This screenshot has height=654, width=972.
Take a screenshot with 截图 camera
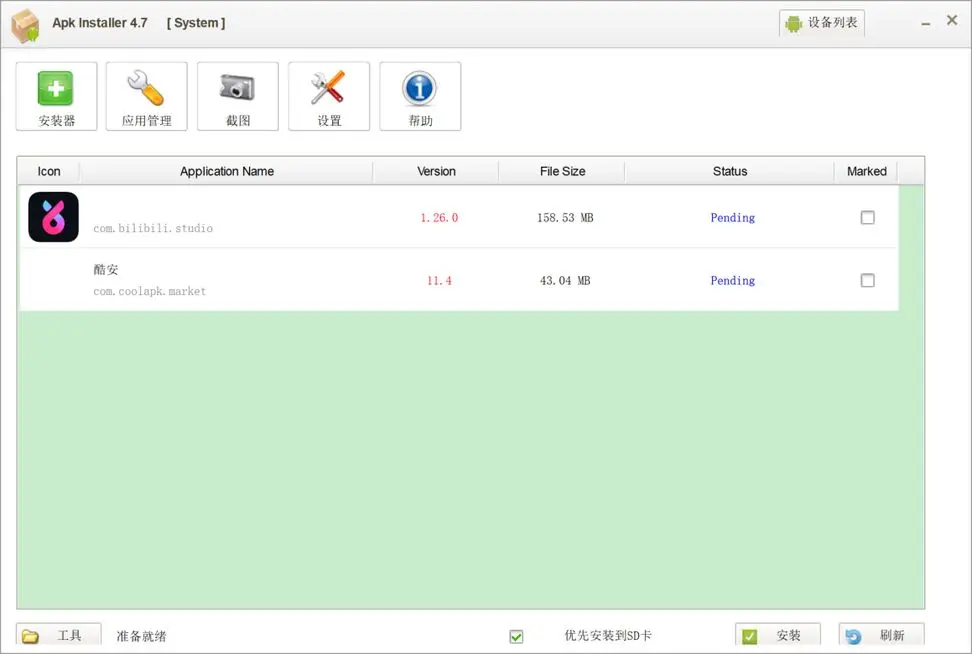(238, 96)
